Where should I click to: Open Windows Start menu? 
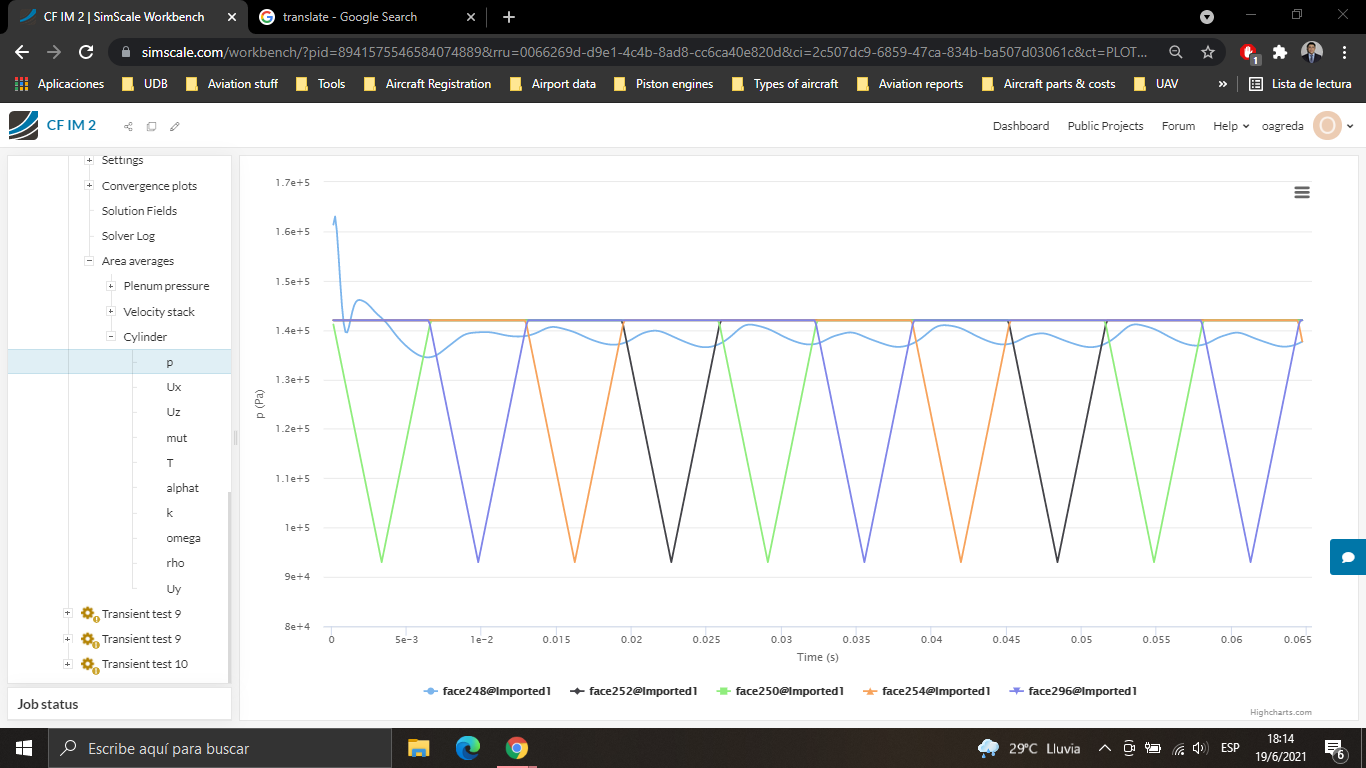point(24,748)
